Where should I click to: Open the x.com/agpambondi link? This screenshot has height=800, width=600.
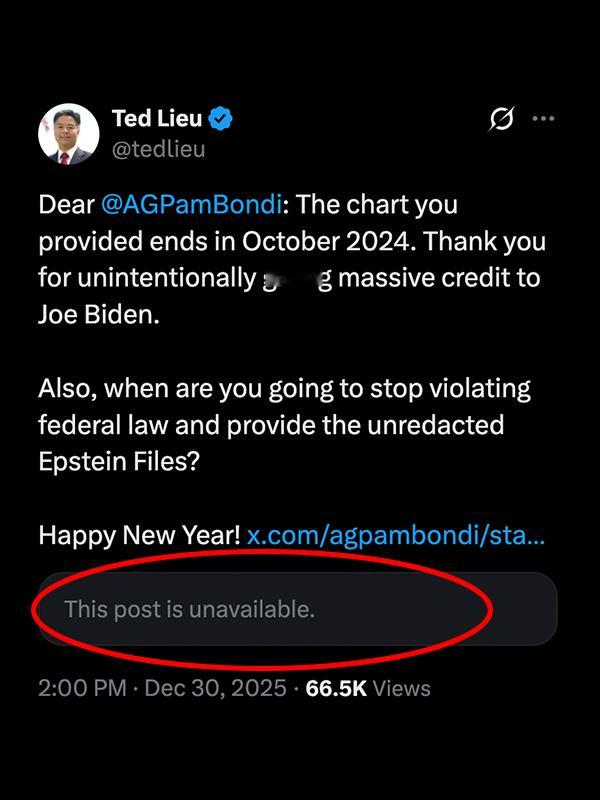(x=396, y=534)
